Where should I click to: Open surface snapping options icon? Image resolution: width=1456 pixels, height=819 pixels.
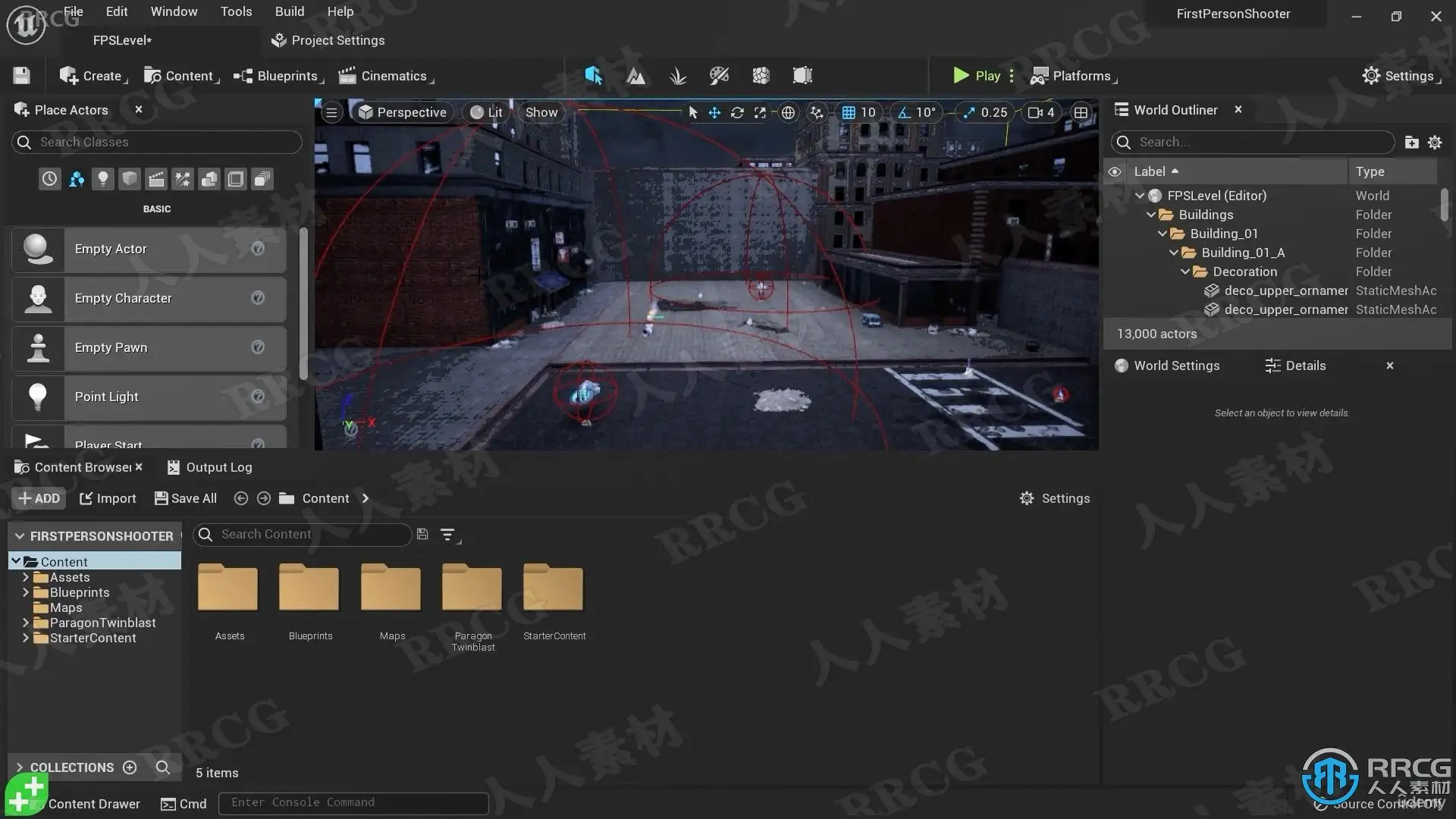pos(817,112)
